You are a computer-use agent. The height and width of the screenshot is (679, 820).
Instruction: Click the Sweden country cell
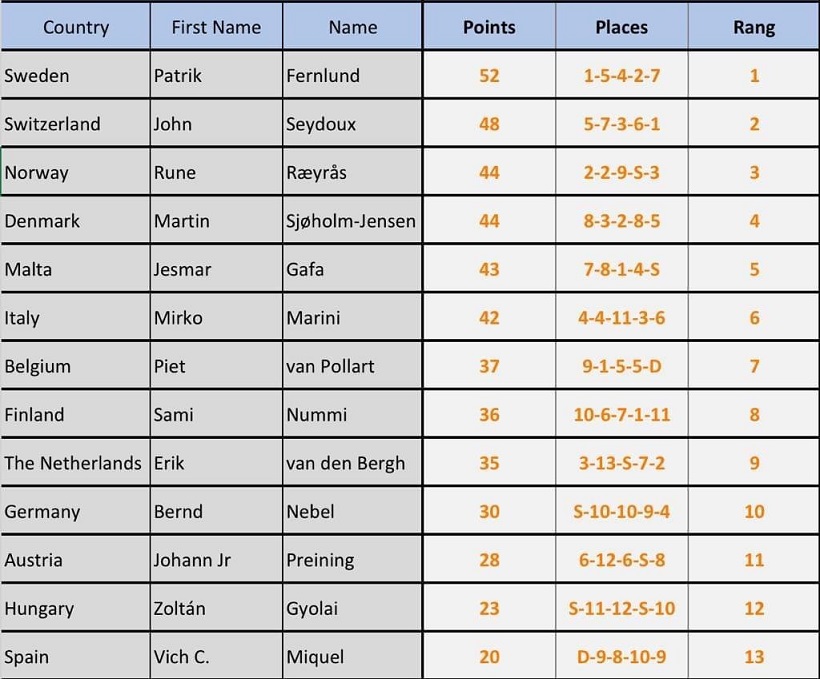75,75
